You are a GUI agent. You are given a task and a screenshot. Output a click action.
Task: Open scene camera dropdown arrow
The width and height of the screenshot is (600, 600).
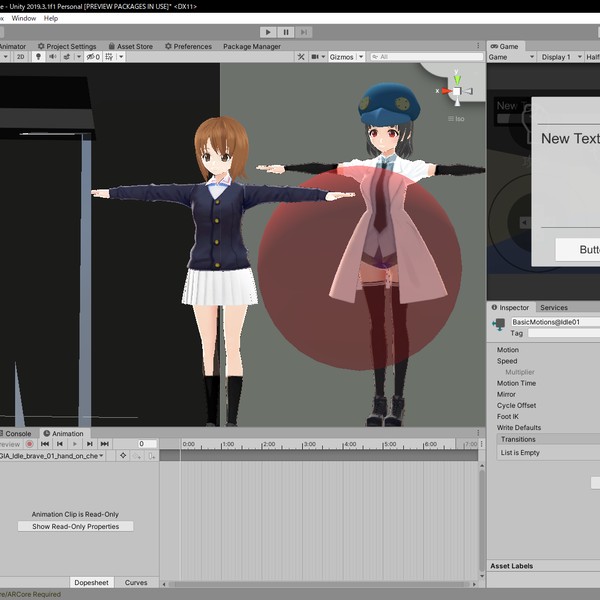click(323, 57)
